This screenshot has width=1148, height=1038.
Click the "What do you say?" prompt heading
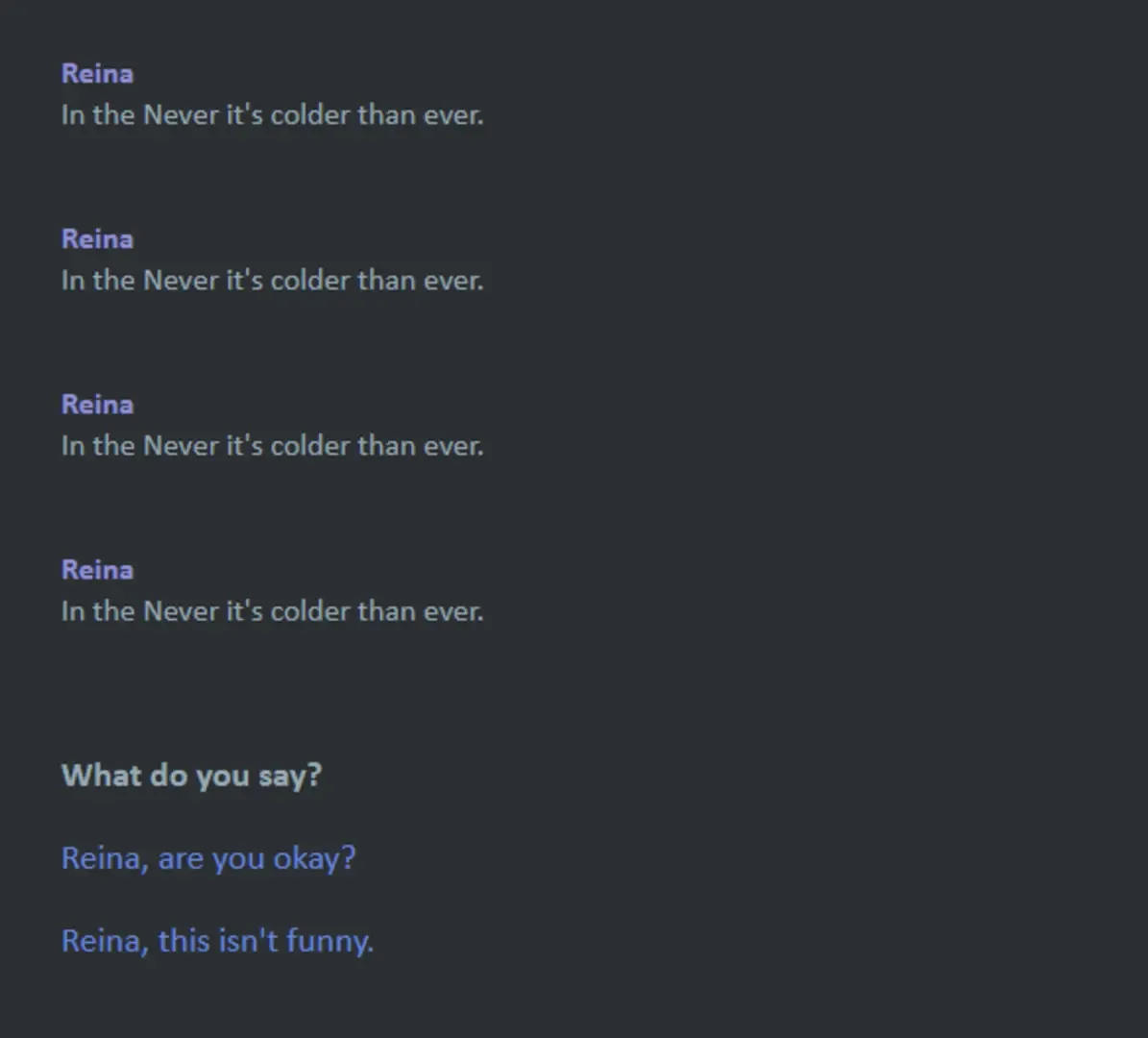(x=191, y=775)
